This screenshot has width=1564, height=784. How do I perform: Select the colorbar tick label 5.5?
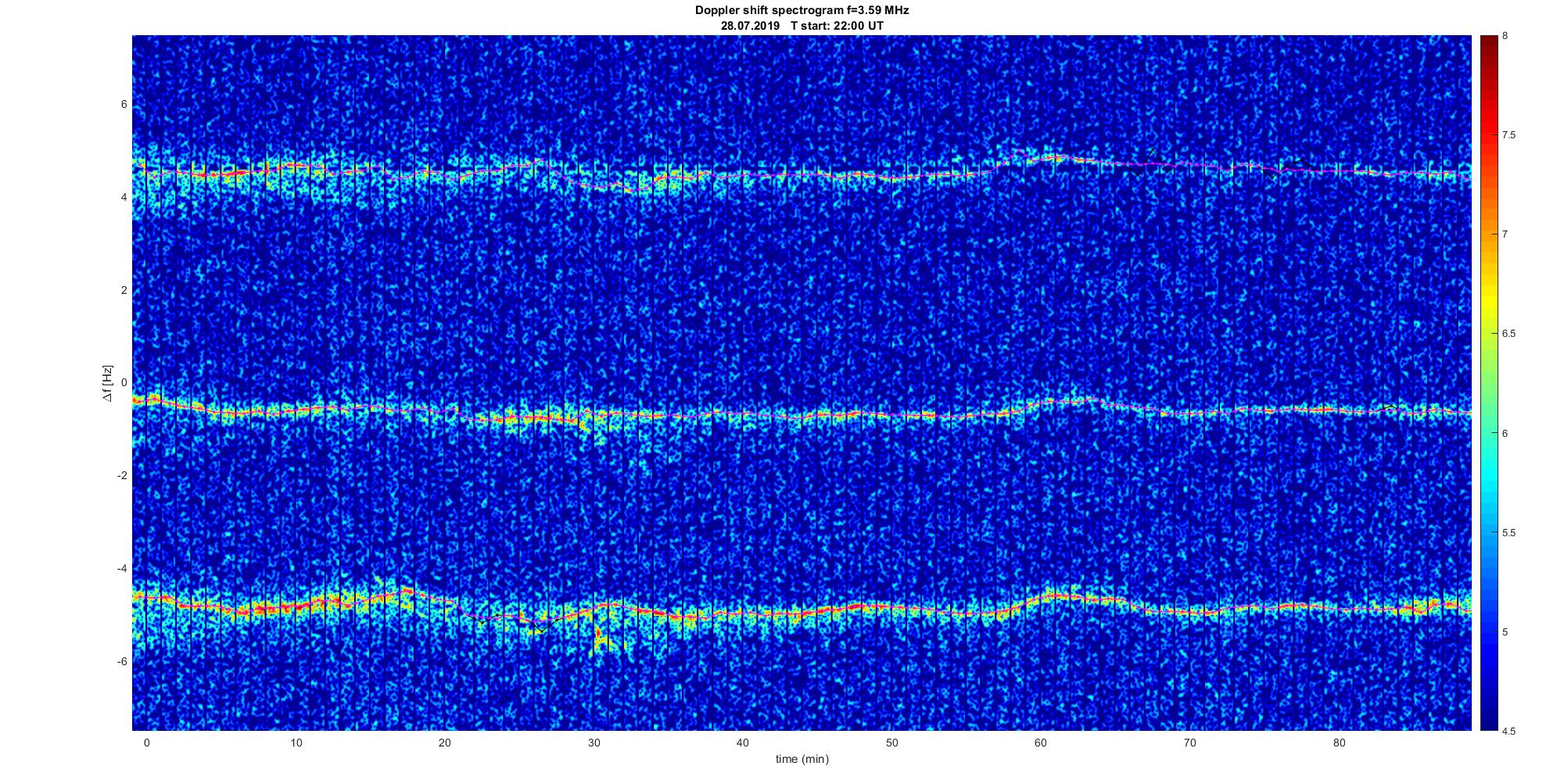(x=1509, y=533)
